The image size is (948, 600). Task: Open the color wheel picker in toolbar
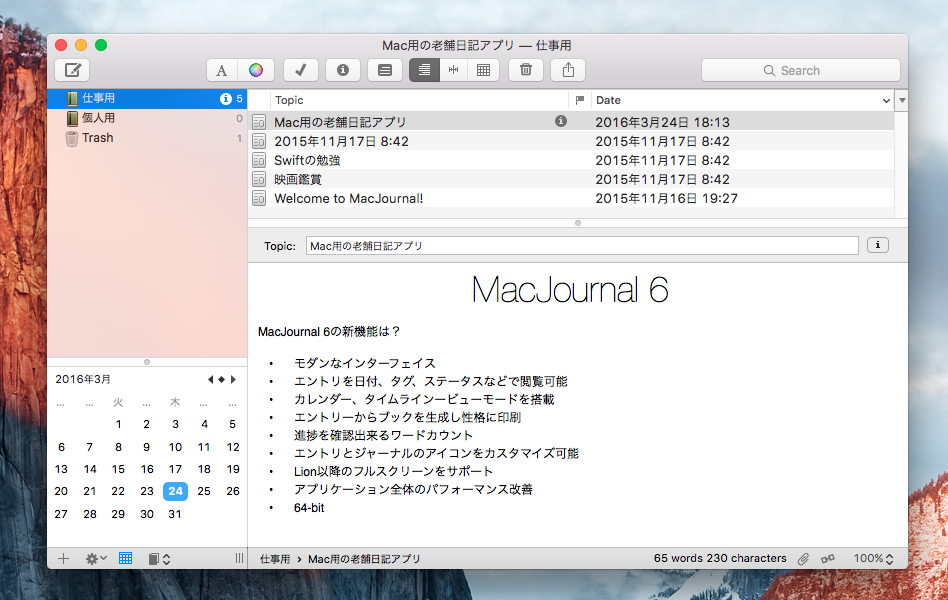point(256,70)
